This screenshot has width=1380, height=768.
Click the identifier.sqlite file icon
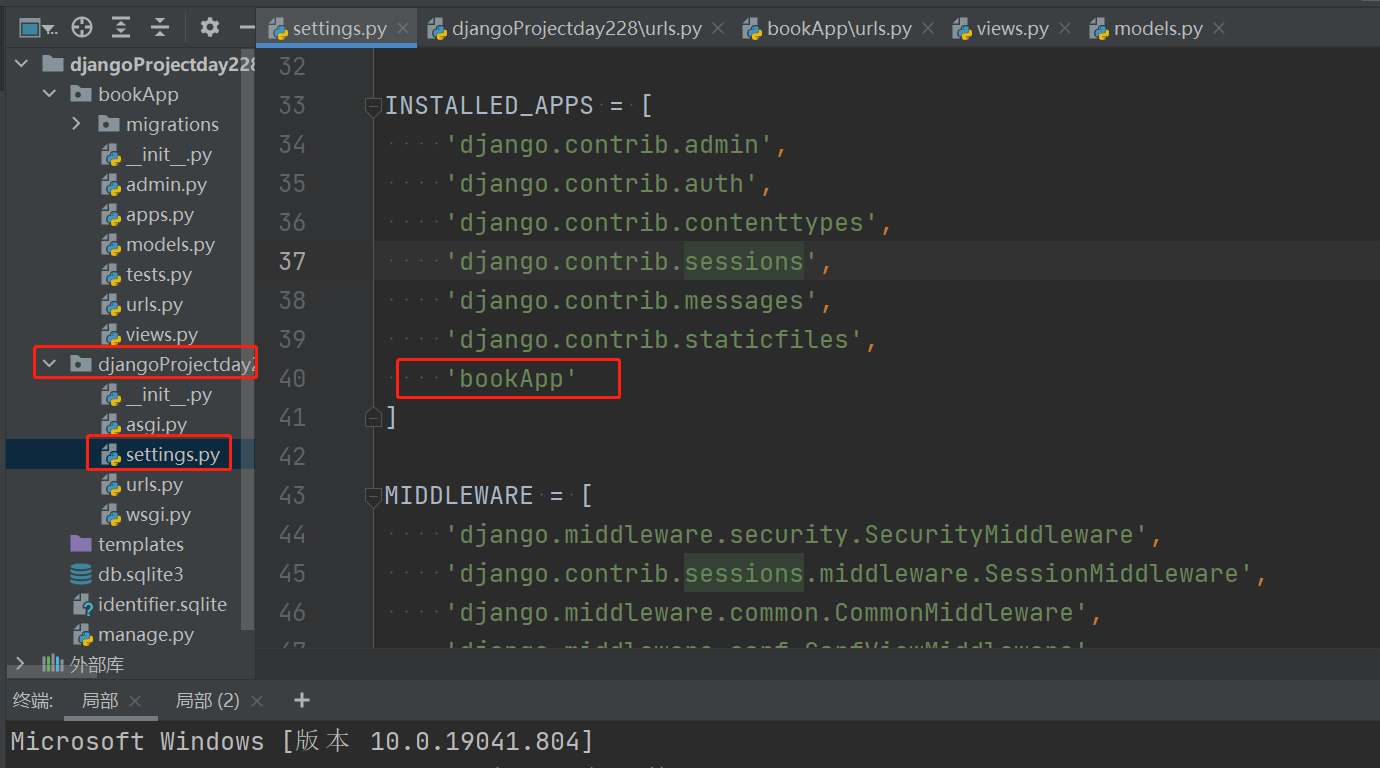tap(82, 605)
